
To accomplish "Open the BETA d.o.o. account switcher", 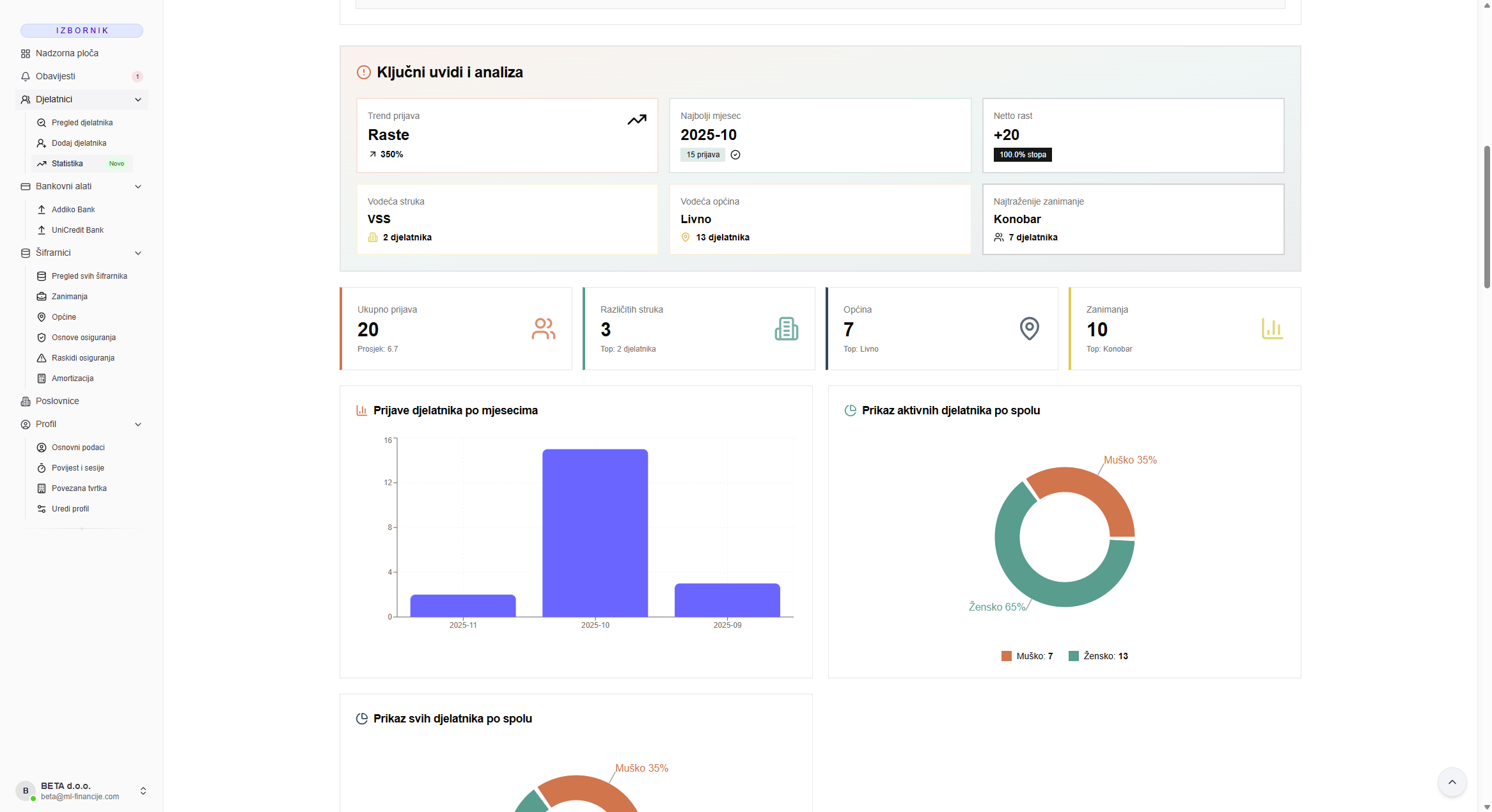I will pos(143,791).
